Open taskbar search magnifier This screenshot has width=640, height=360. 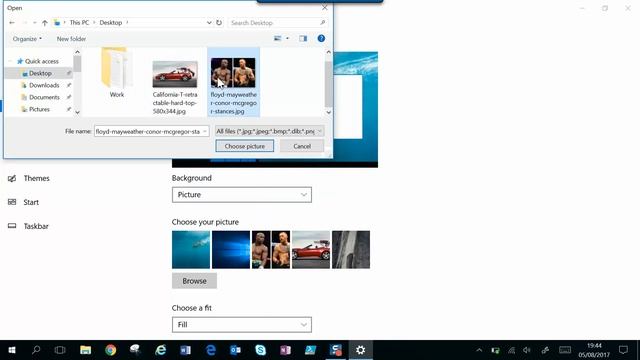click(36, 350)
